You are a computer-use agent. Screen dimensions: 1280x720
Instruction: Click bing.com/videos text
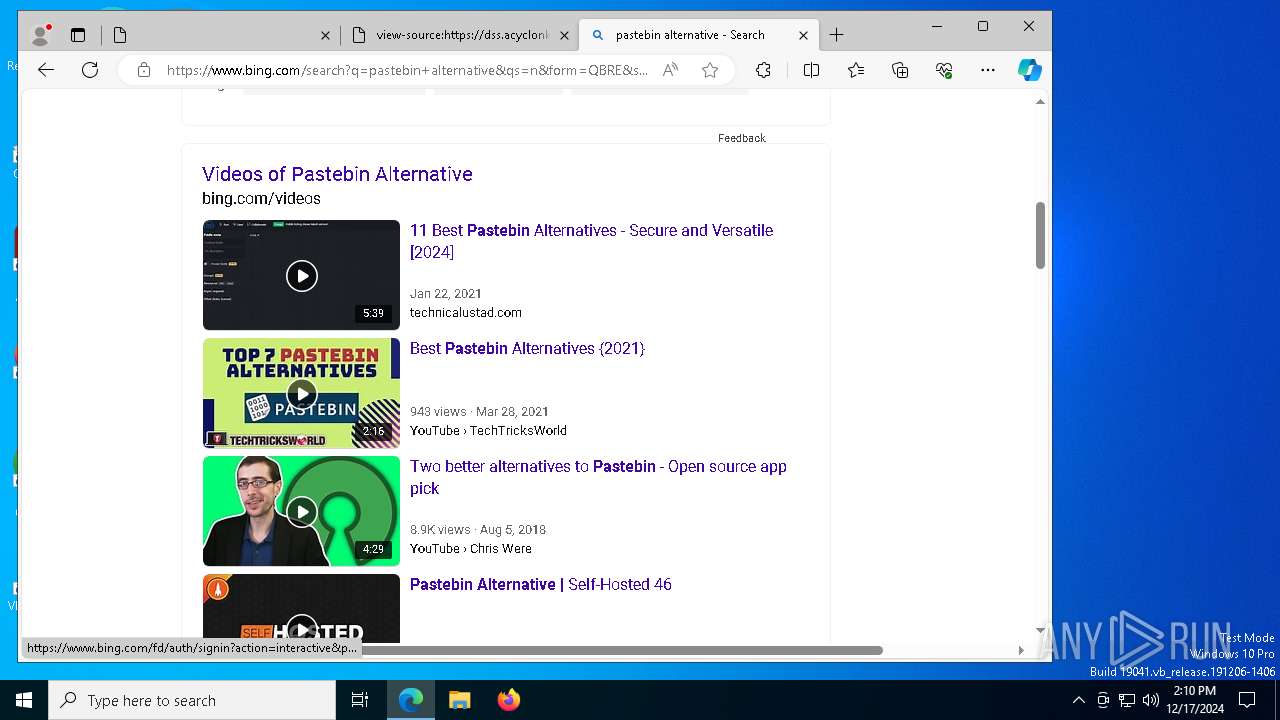pyautogui.click(x=261, y=198)
